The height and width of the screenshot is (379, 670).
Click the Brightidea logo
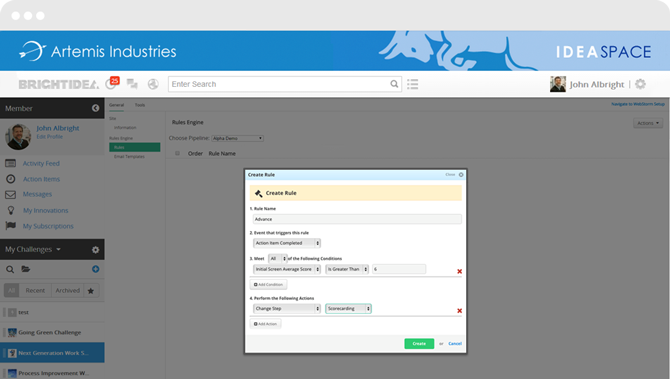click(59, 85)
